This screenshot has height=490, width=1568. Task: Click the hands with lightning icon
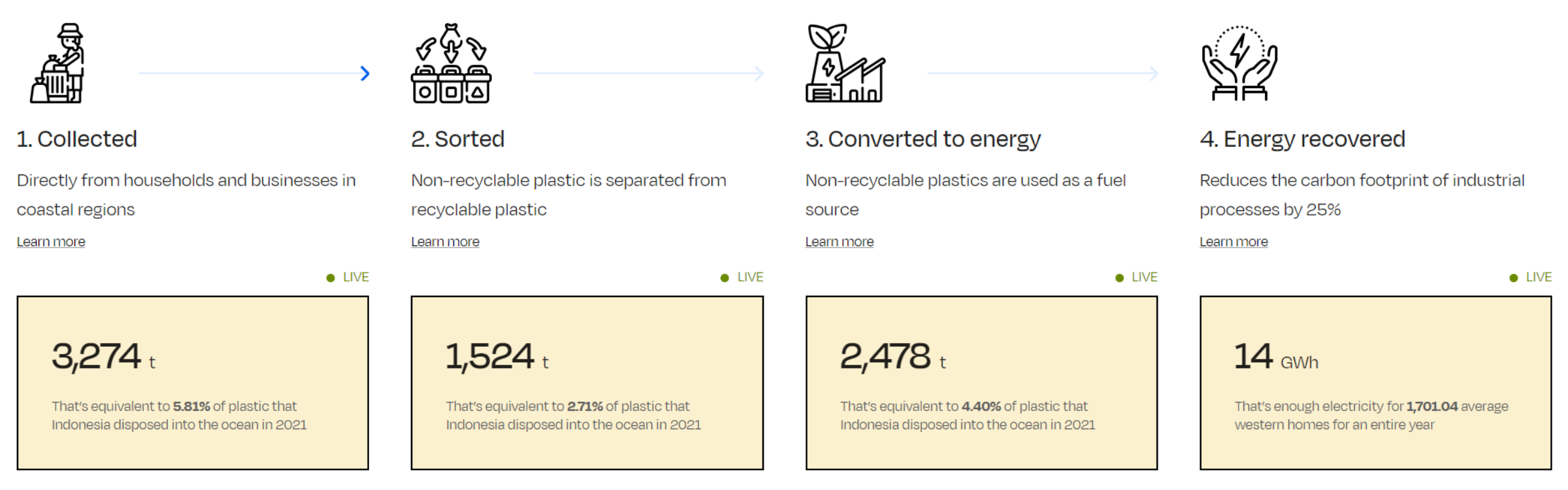[x=1239, y=63]
